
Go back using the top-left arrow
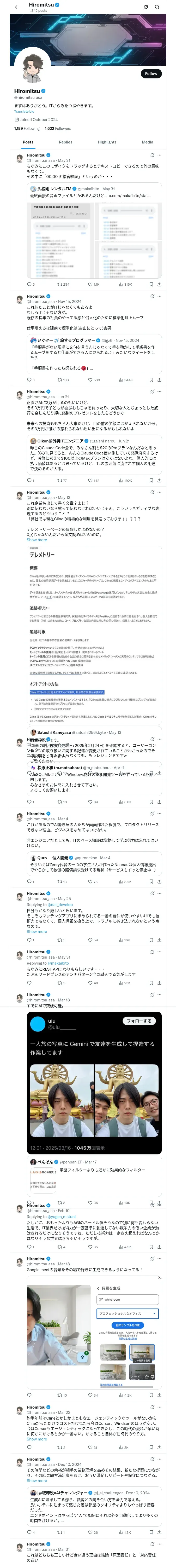[16, 7]
